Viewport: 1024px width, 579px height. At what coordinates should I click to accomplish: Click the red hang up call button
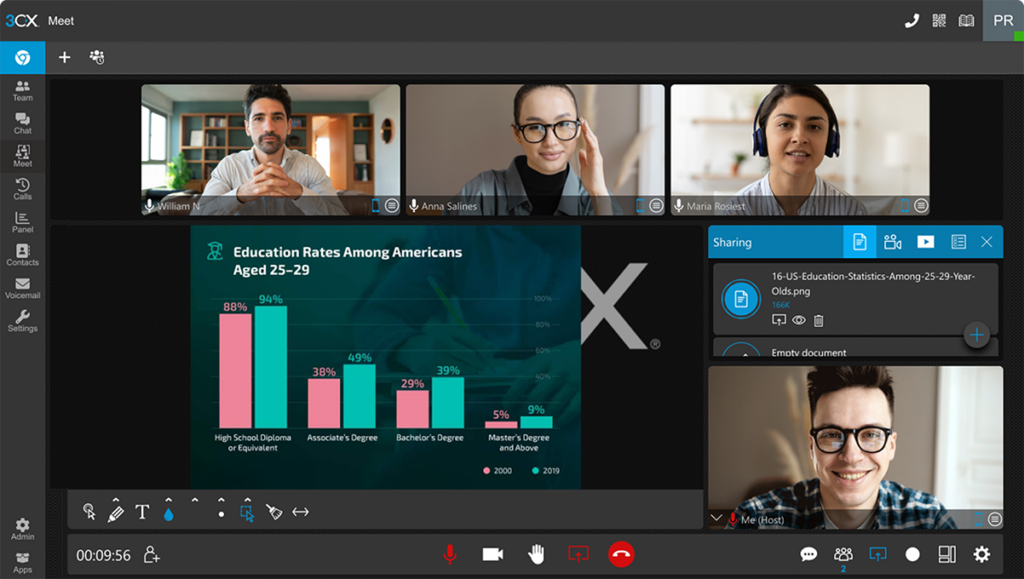(621, 554)
